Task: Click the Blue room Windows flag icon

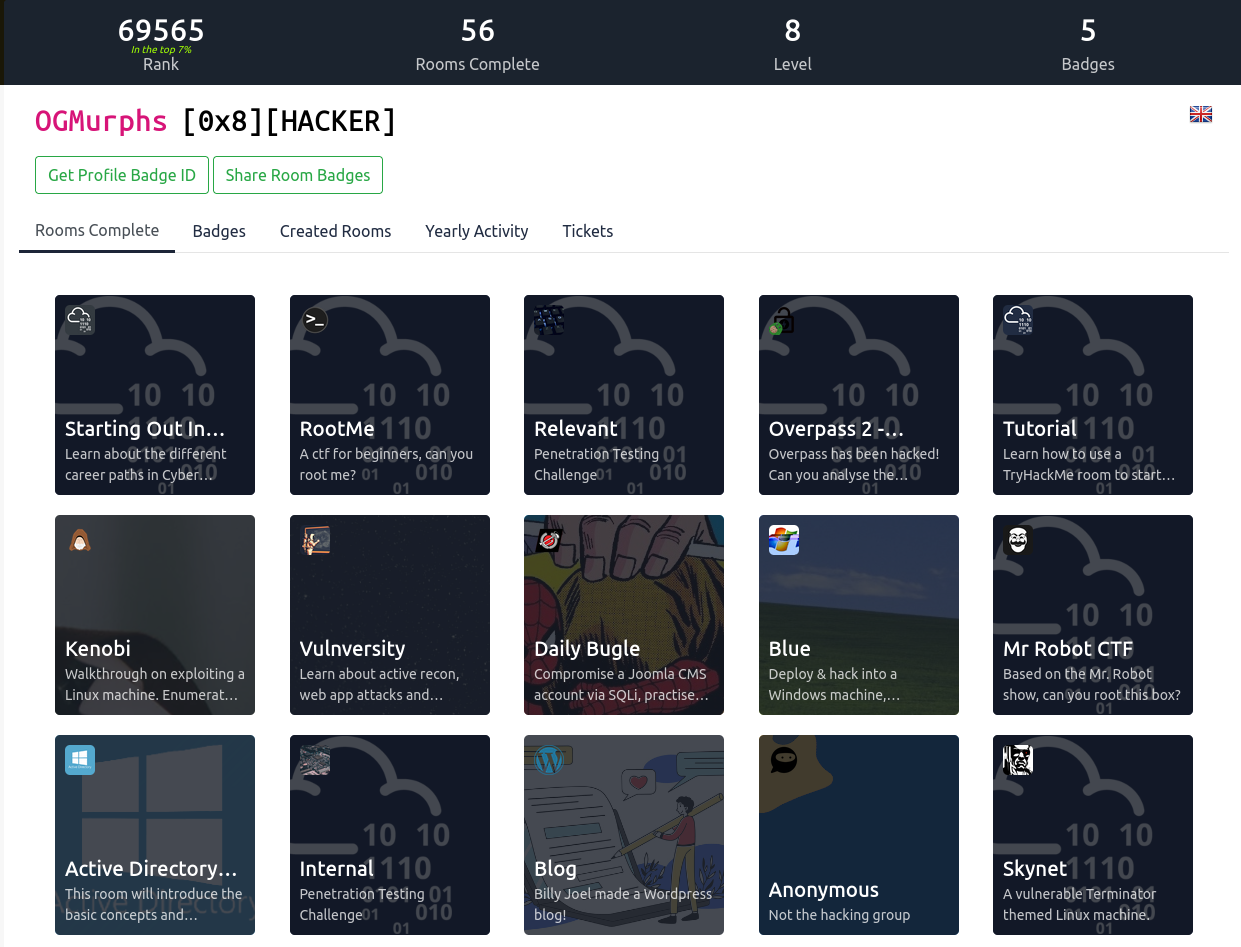Action: [x=784, y=540]
